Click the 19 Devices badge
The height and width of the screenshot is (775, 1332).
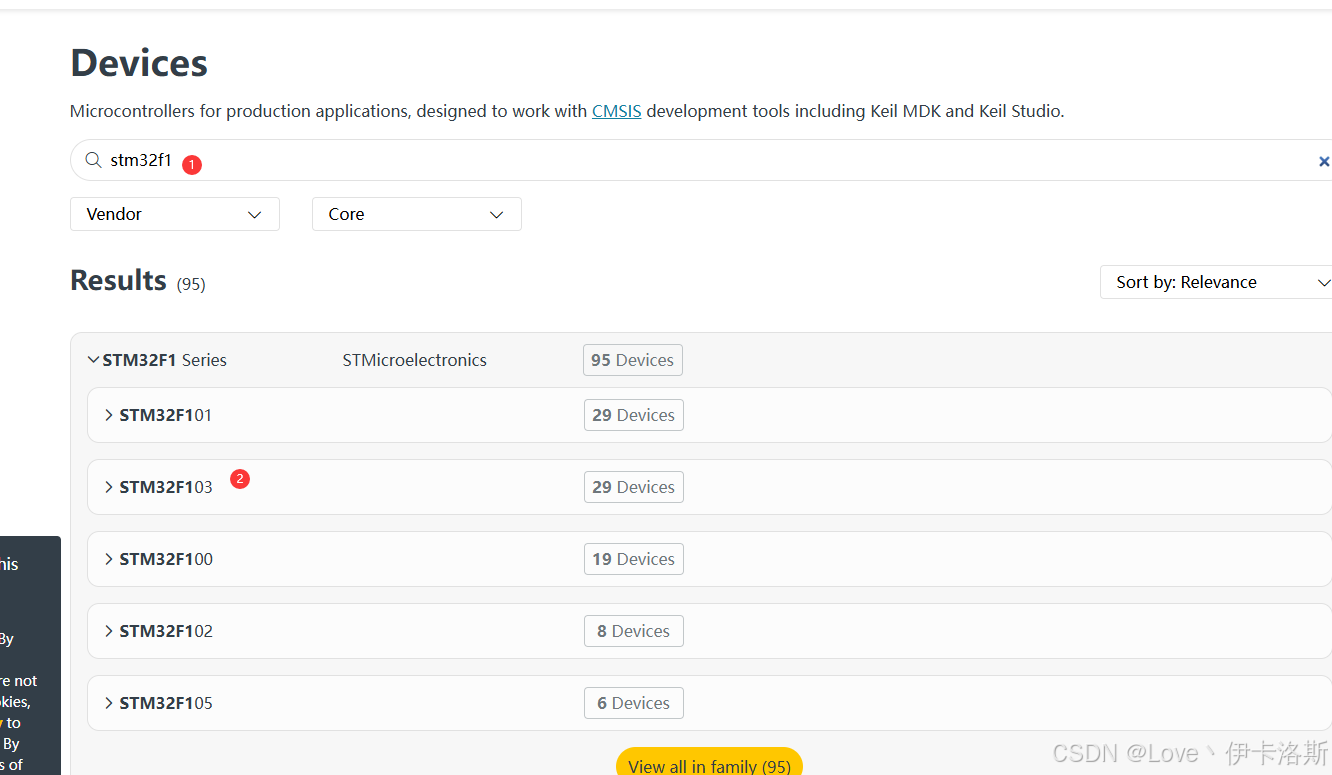(634, 559)
